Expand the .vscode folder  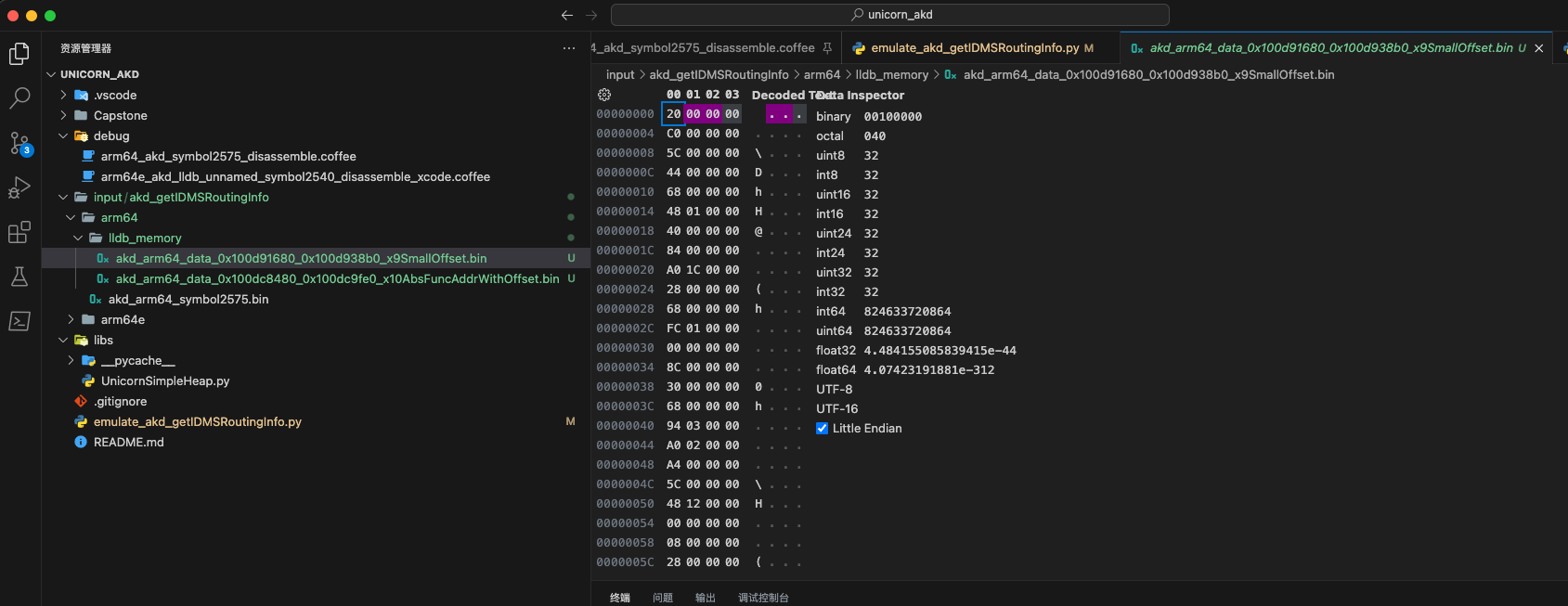coord(63,95)
